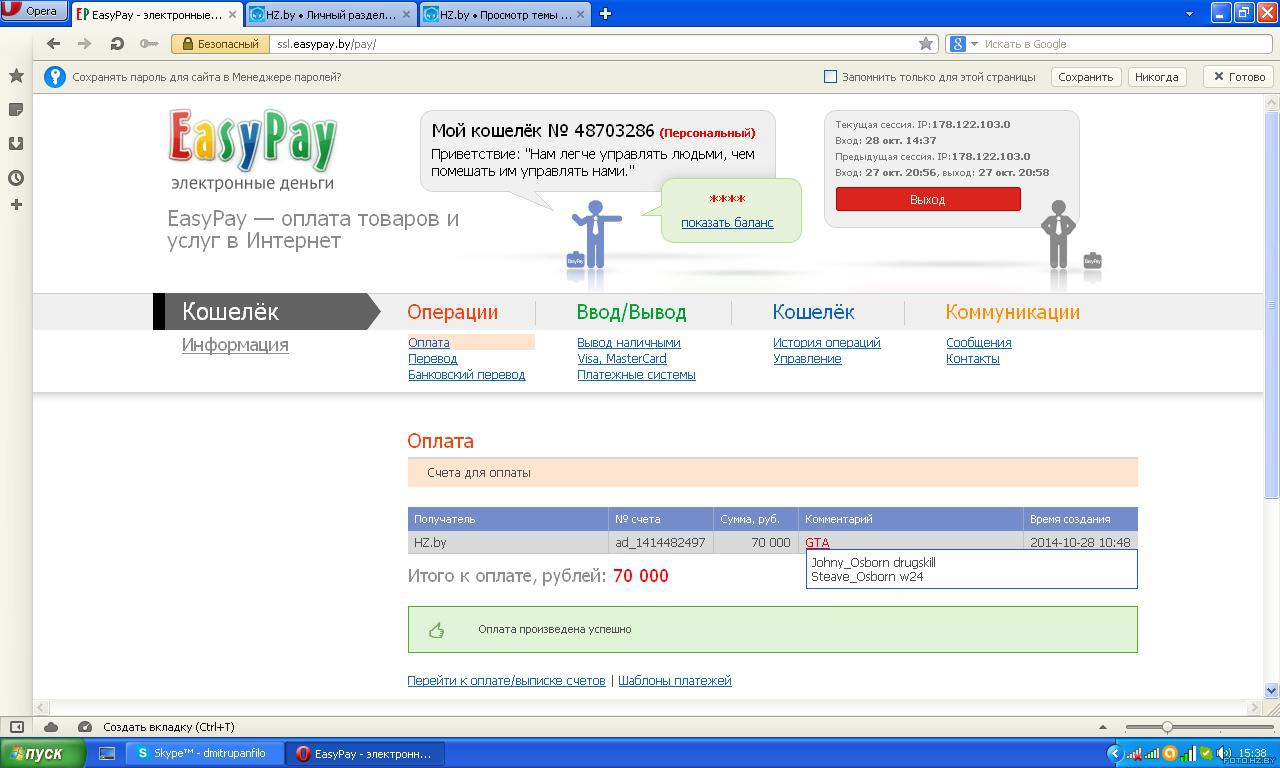1280x768 pixels.
Task: Reload the page with the refresh icon
Action: 117,44
